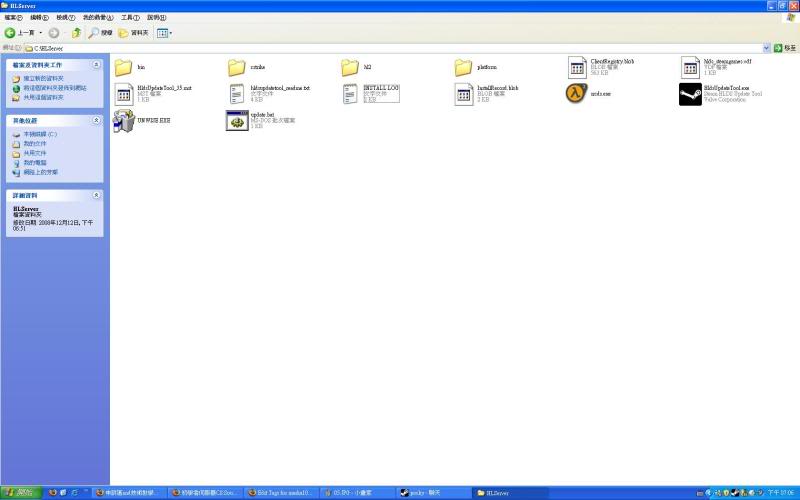The image size is (800, 500).
Task: Select the UNWISE.EXE uninstaller icon
Action: click(124, 121)
